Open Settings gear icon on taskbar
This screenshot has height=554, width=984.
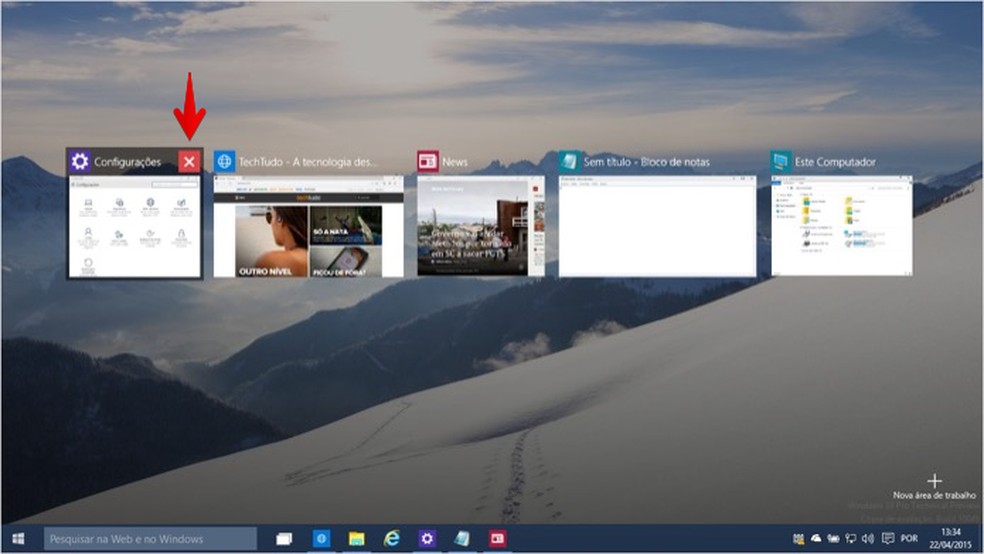[x=427, y=538]
